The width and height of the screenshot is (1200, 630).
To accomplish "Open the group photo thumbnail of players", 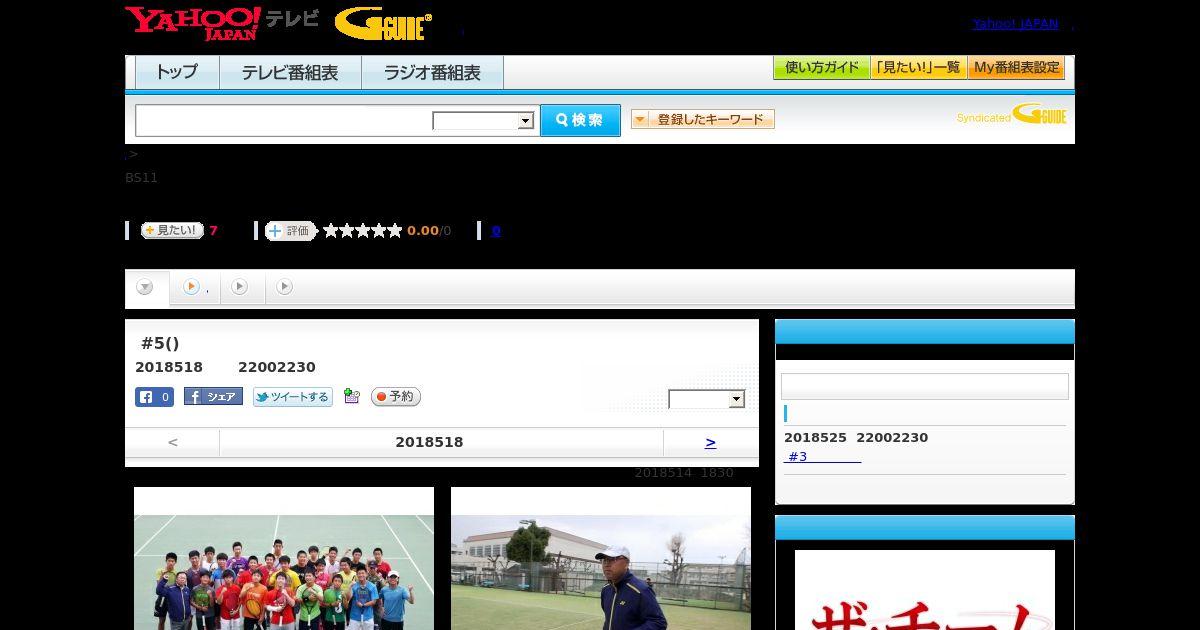I will (x=284, y=559).
